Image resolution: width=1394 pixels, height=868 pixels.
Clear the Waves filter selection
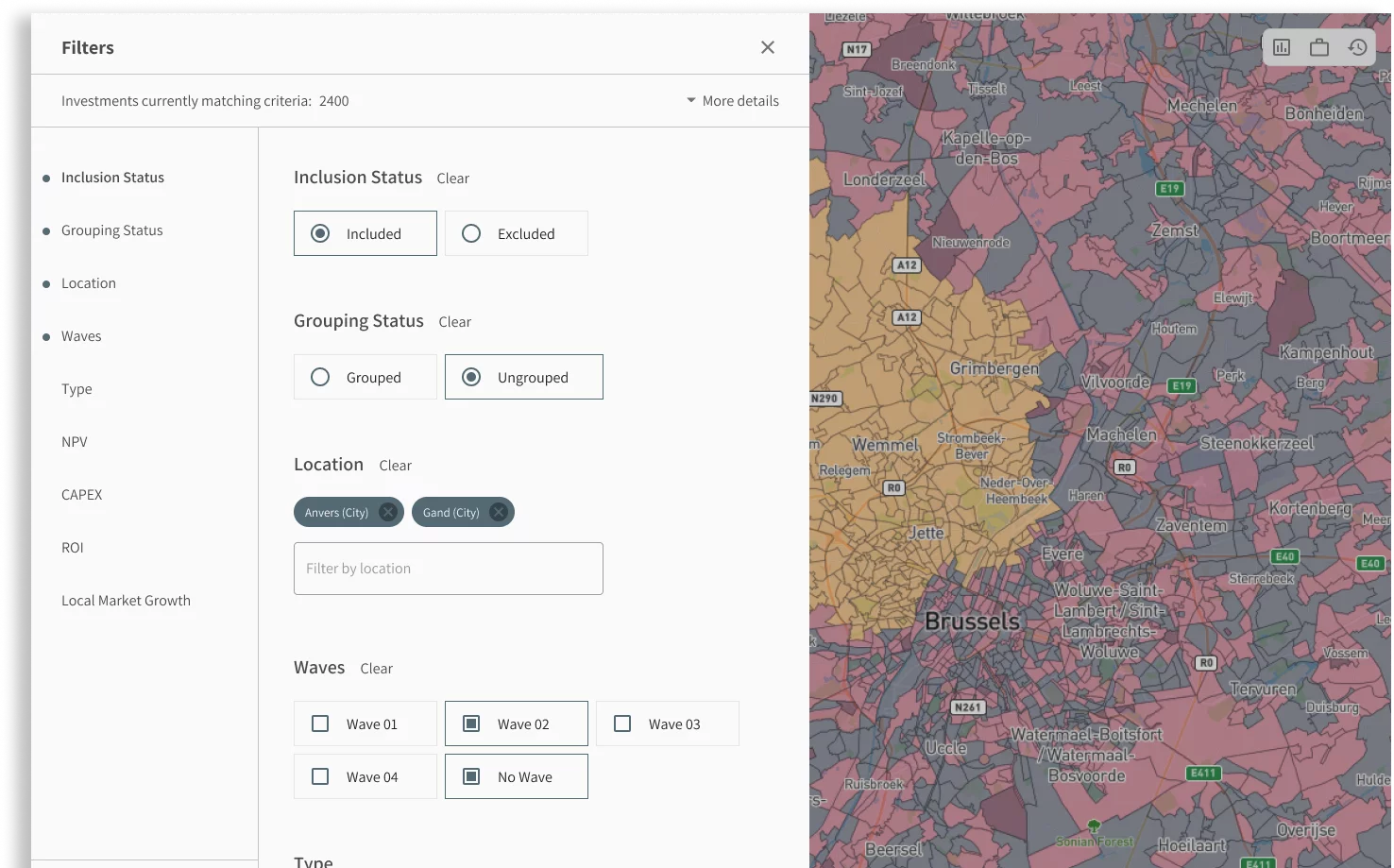pos(376,669)
